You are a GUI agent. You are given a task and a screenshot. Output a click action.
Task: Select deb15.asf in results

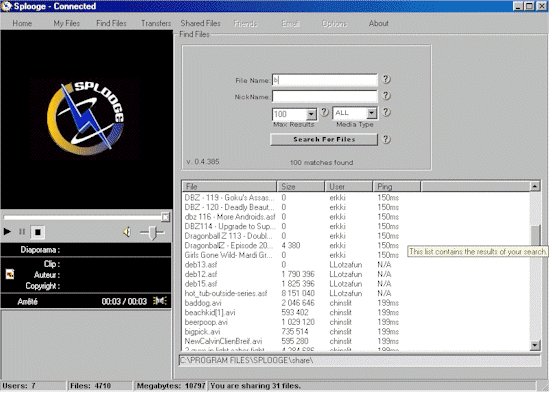tap(201, 284)
